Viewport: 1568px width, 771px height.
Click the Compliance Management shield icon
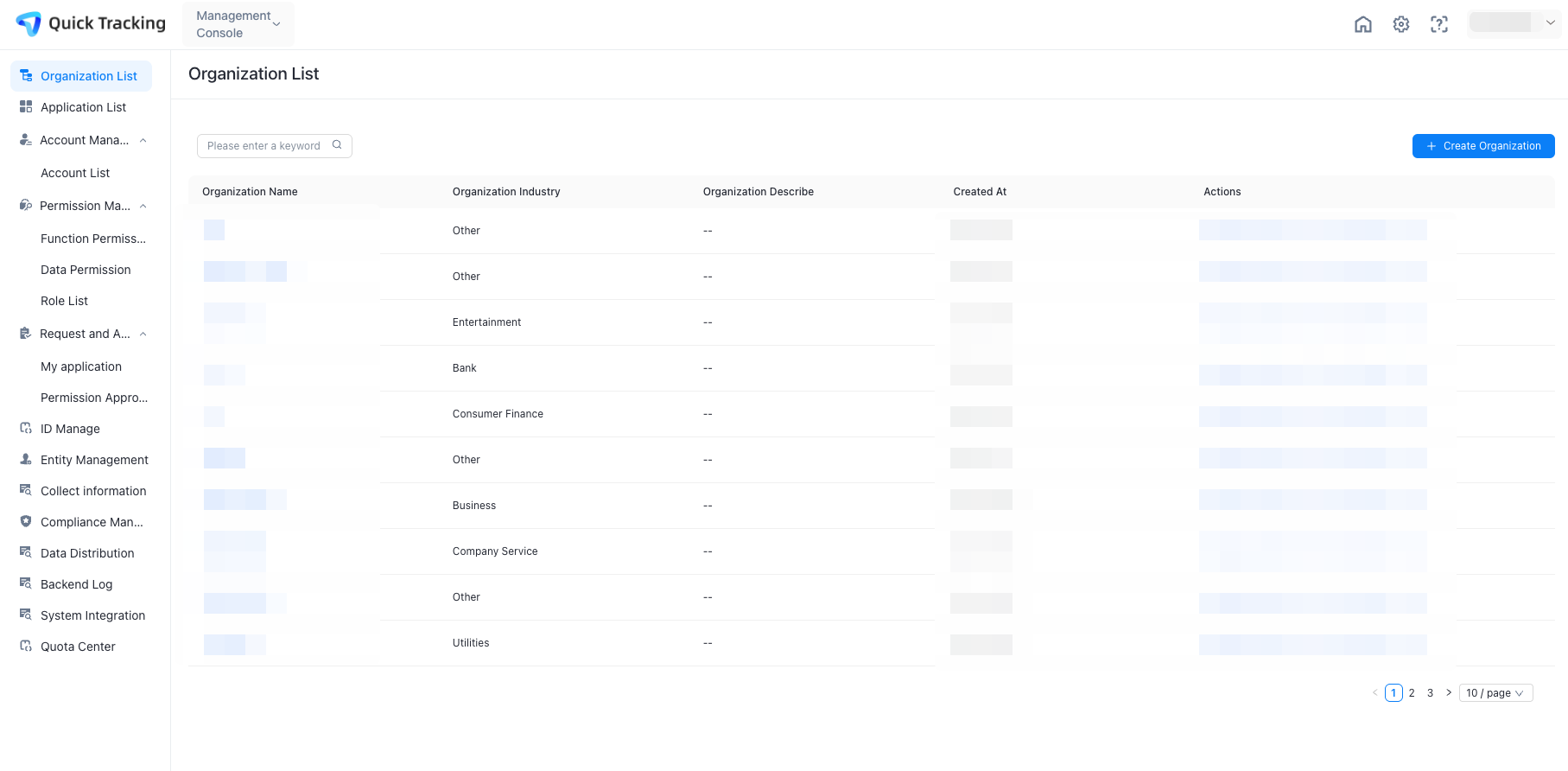pos(26,521)
